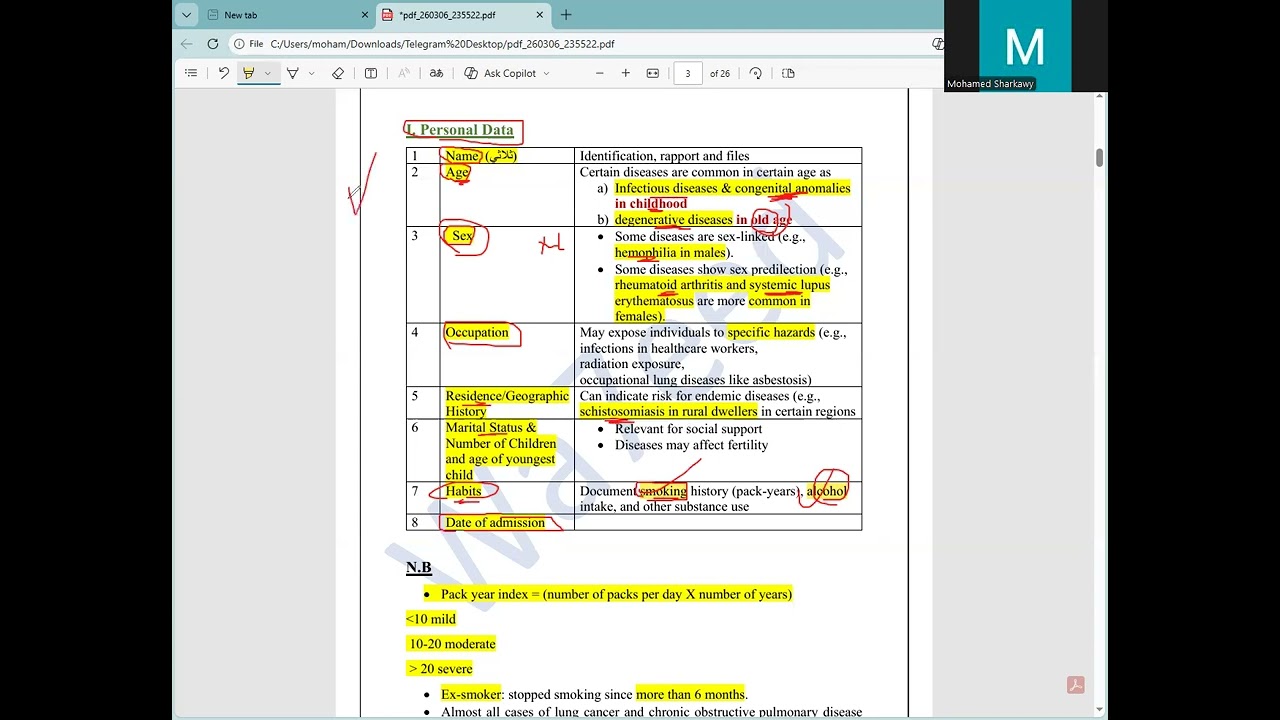Click the red PDF icon at bottom right
1280x720 pixels.
(1076, 685)
